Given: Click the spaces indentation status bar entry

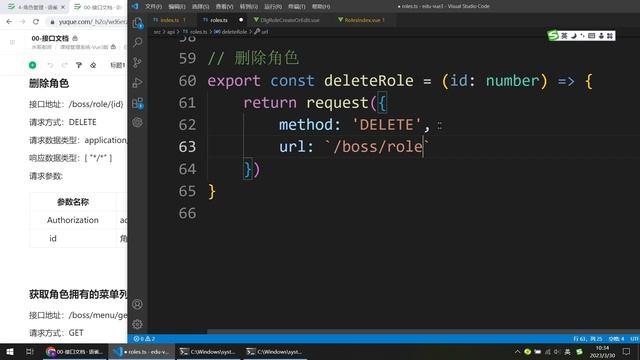Looking at the screenshot, I should pos(616,339).
